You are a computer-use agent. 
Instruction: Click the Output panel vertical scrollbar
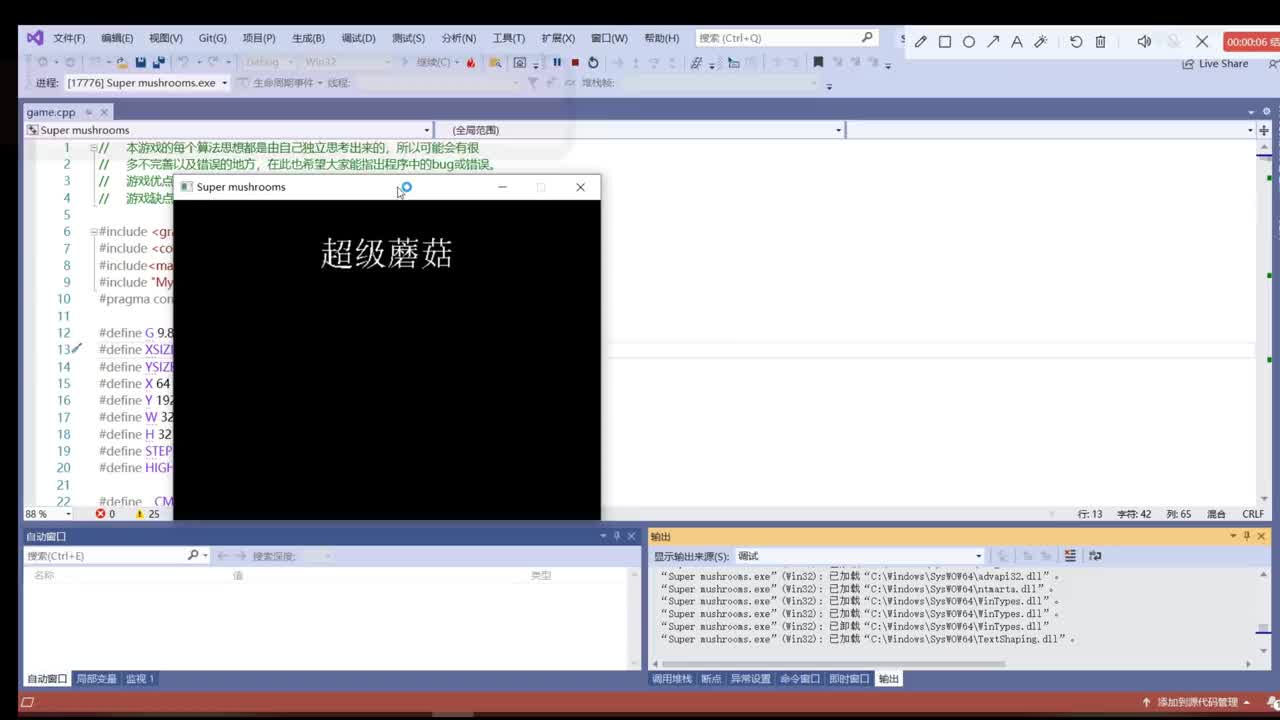(1263, 612)
